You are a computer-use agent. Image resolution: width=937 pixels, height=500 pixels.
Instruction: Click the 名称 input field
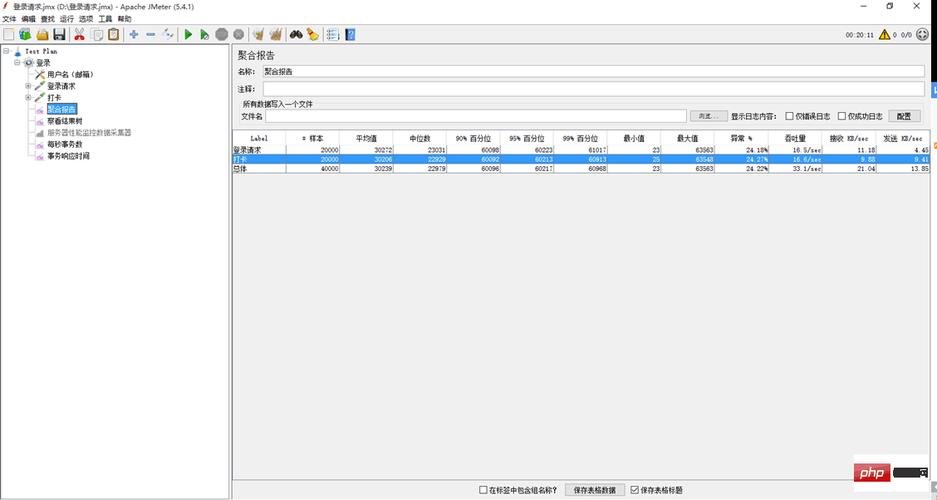click(x=593, y=71)
